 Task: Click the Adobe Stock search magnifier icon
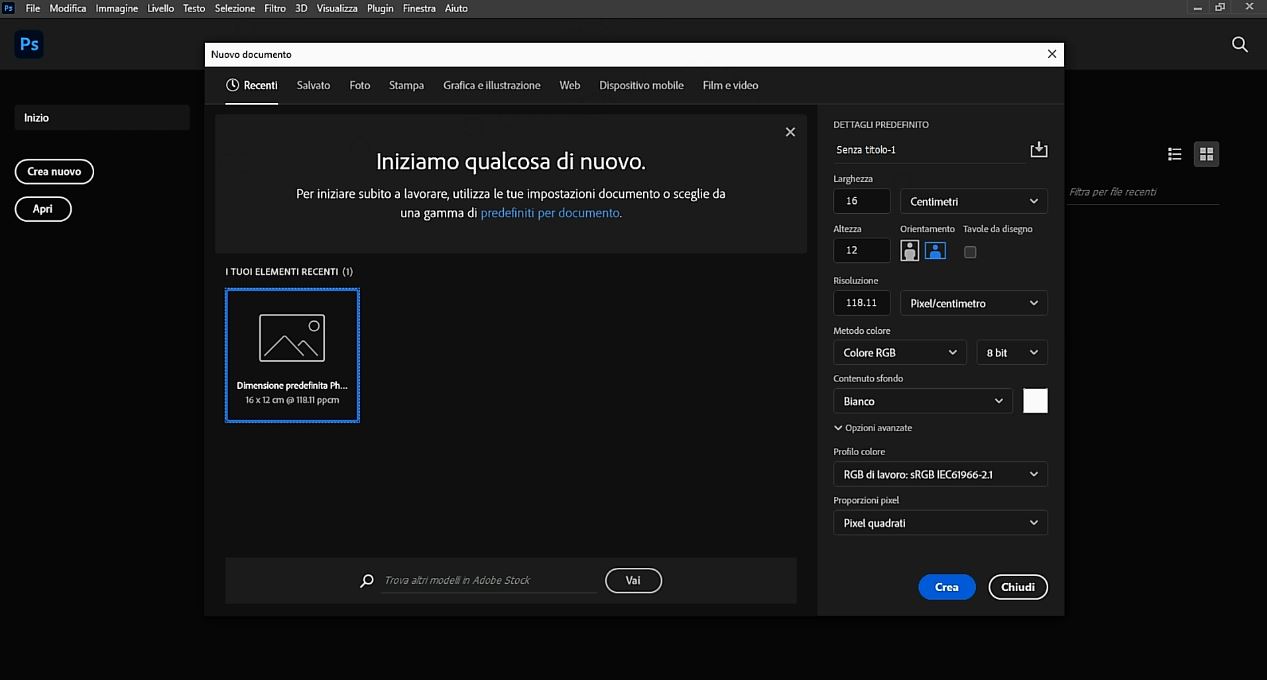(x=367, y=581)
